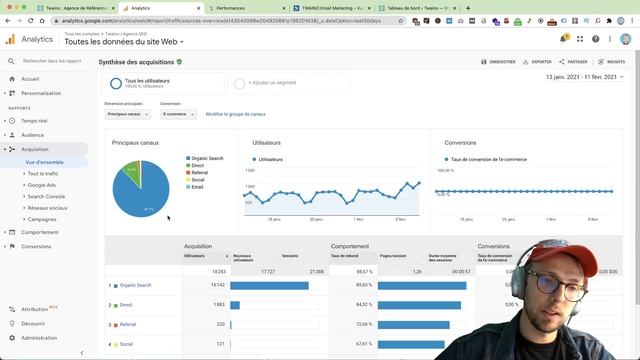Open the notifications bell icon

564,39
